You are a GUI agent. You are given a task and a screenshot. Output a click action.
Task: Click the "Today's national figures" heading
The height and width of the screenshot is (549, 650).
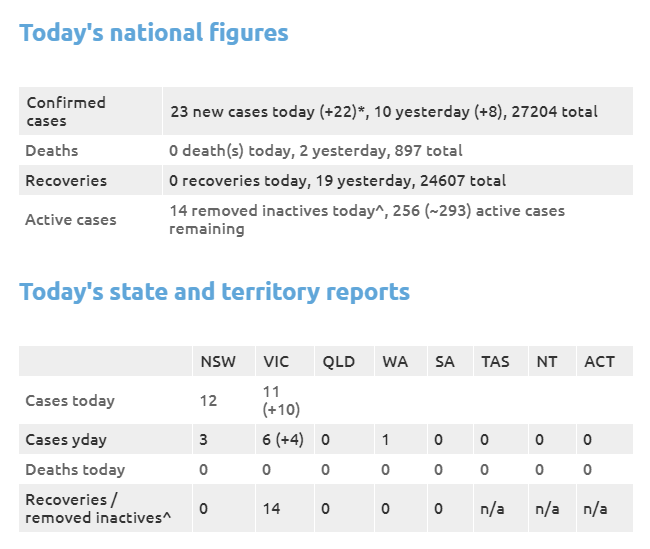pyautogui.click(x=153, y=33)
